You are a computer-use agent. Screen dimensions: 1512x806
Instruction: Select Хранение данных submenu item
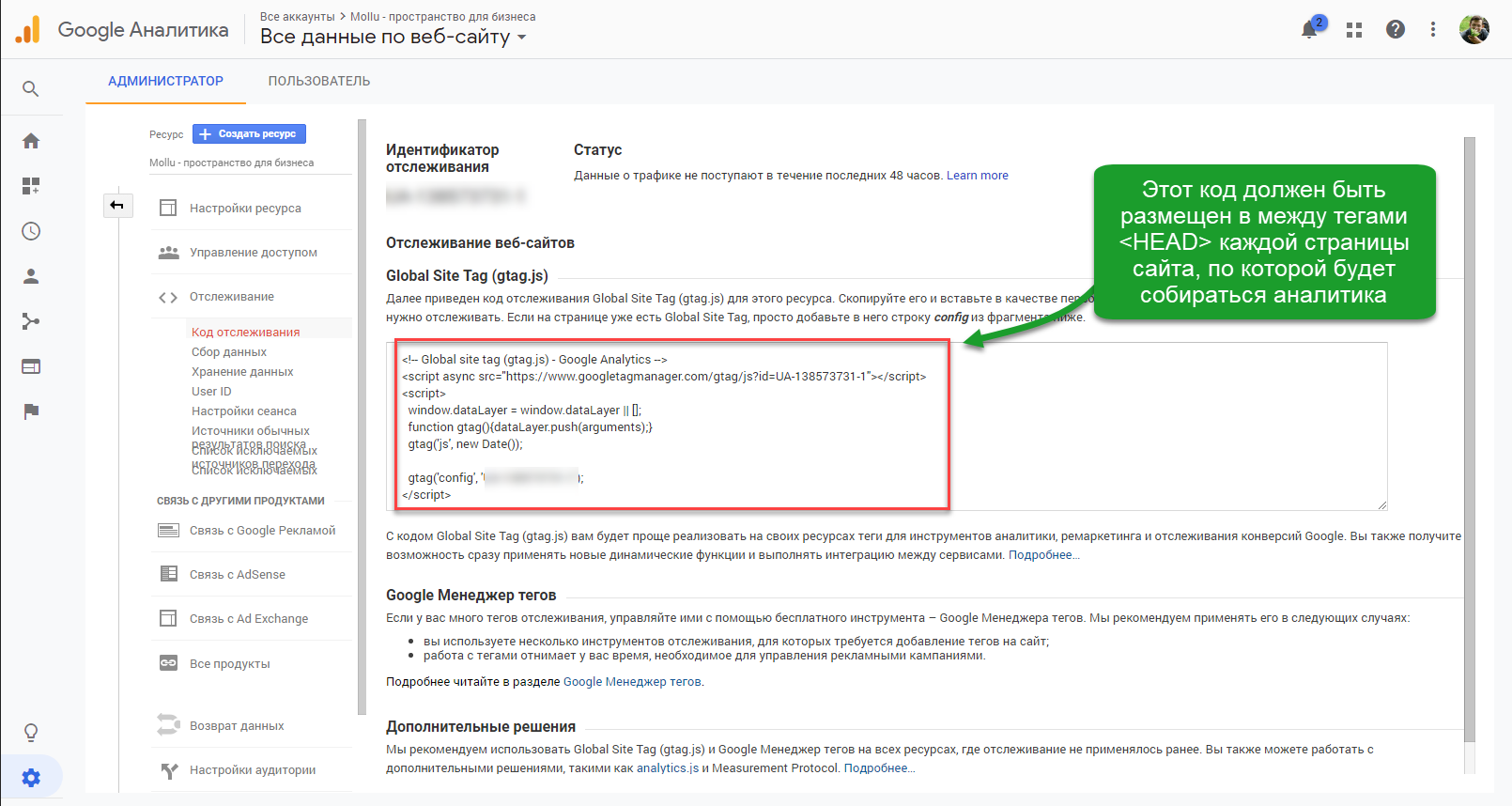242,371
